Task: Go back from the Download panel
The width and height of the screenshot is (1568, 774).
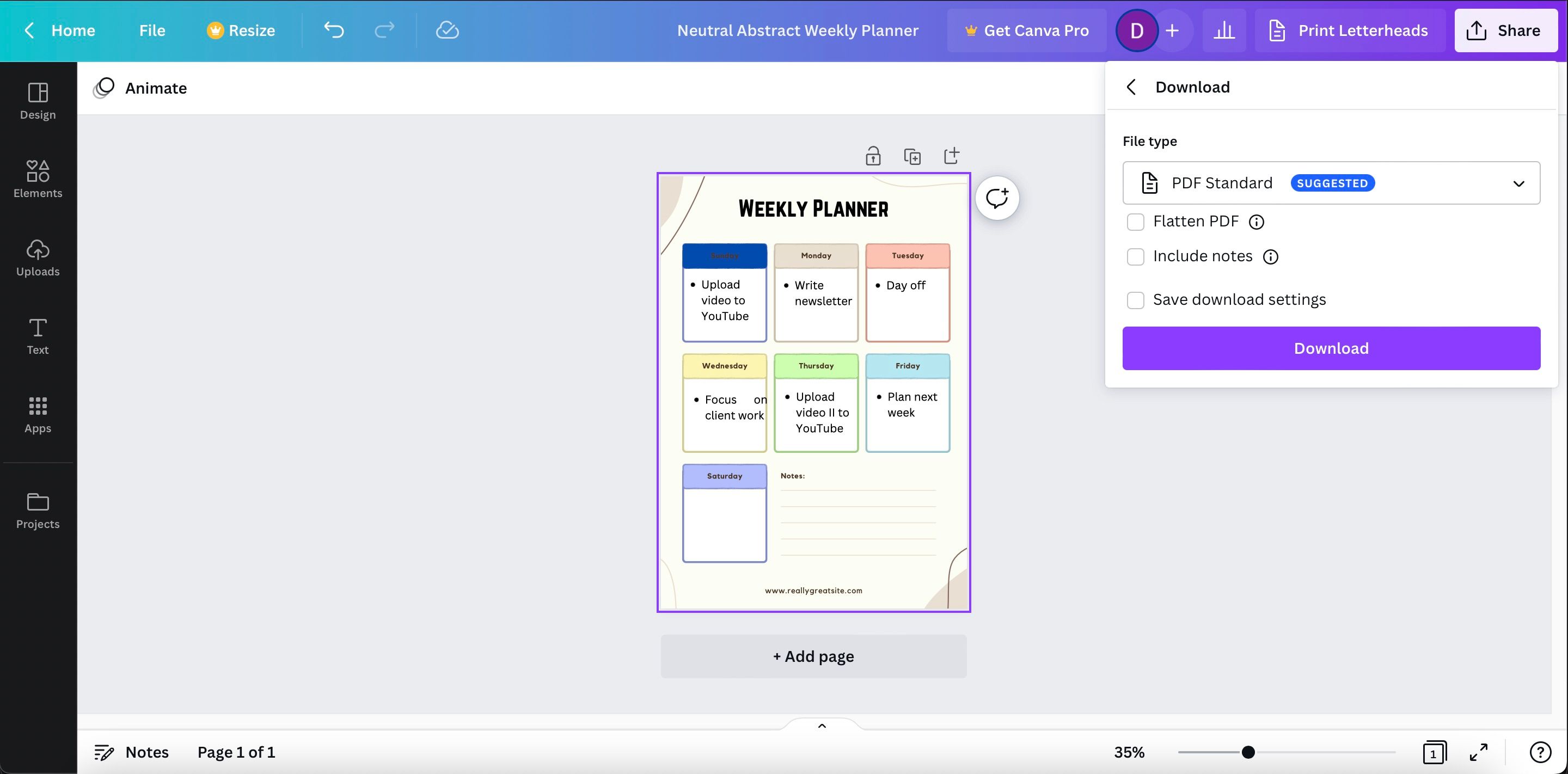Action: (x=1131, y=87)
